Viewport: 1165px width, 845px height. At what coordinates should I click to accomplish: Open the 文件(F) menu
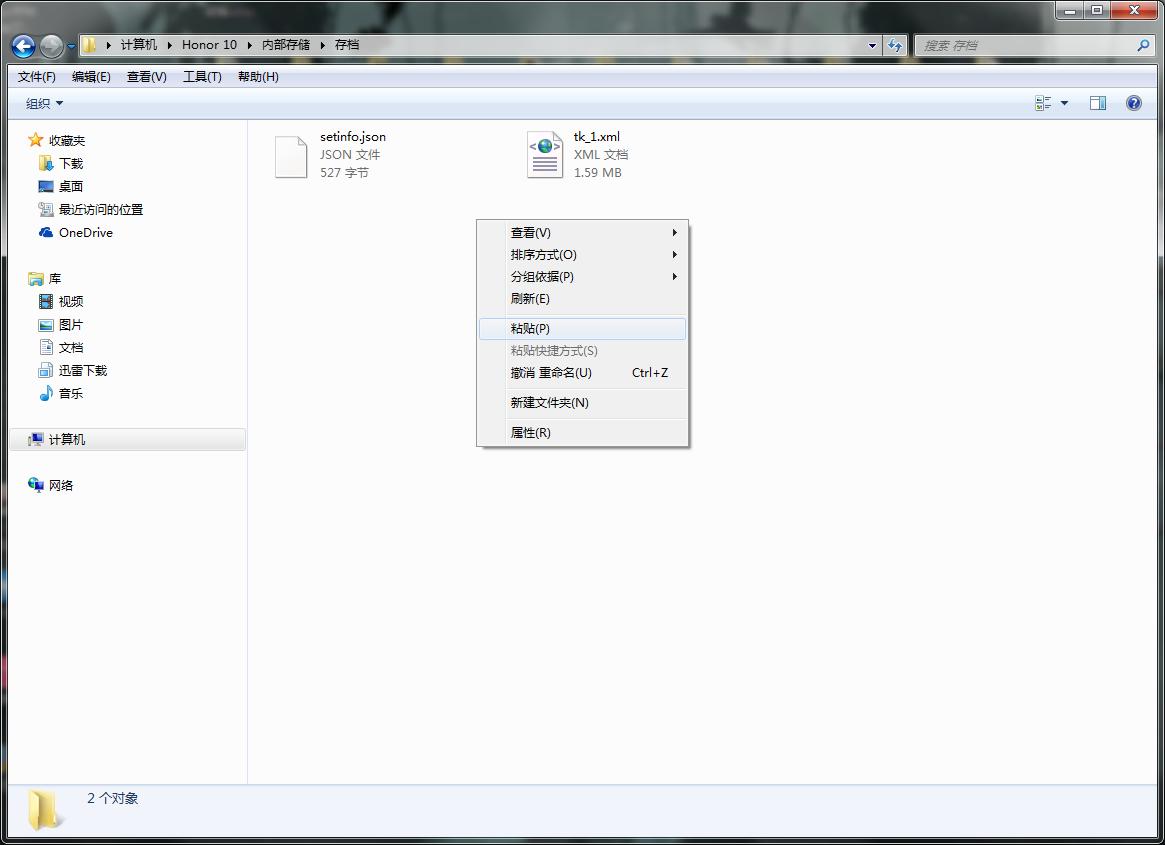pyautogui.click(x=36, y=77)
